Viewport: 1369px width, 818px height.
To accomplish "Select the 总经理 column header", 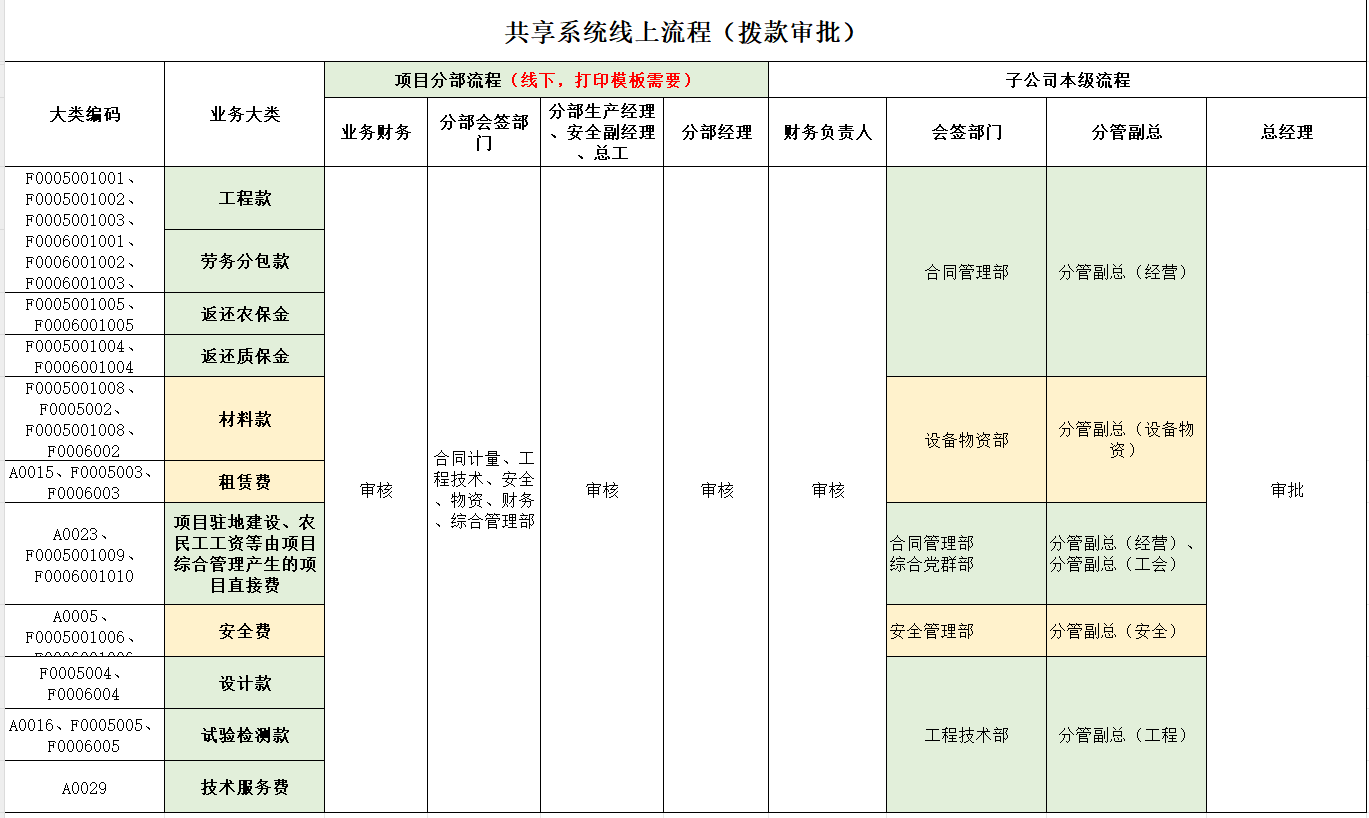I will tap(1286, 132).
